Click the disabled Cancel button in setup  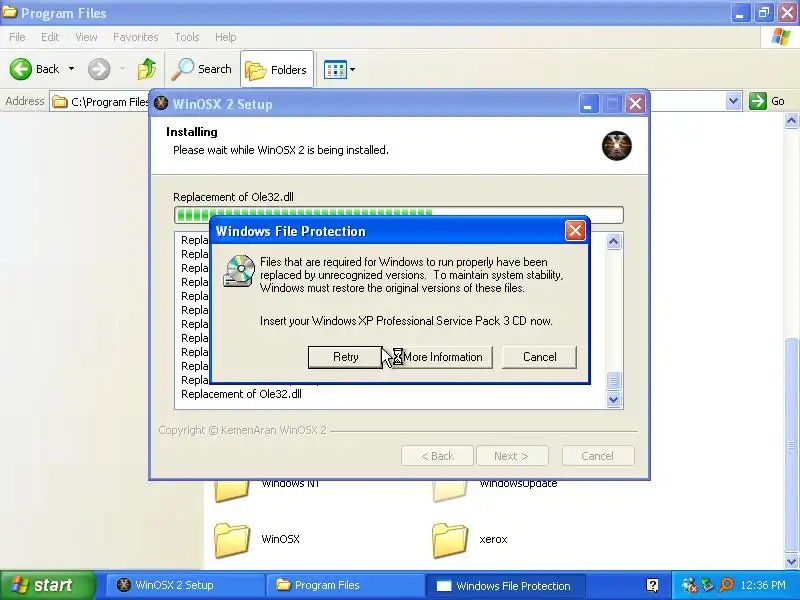pos(597,456)
